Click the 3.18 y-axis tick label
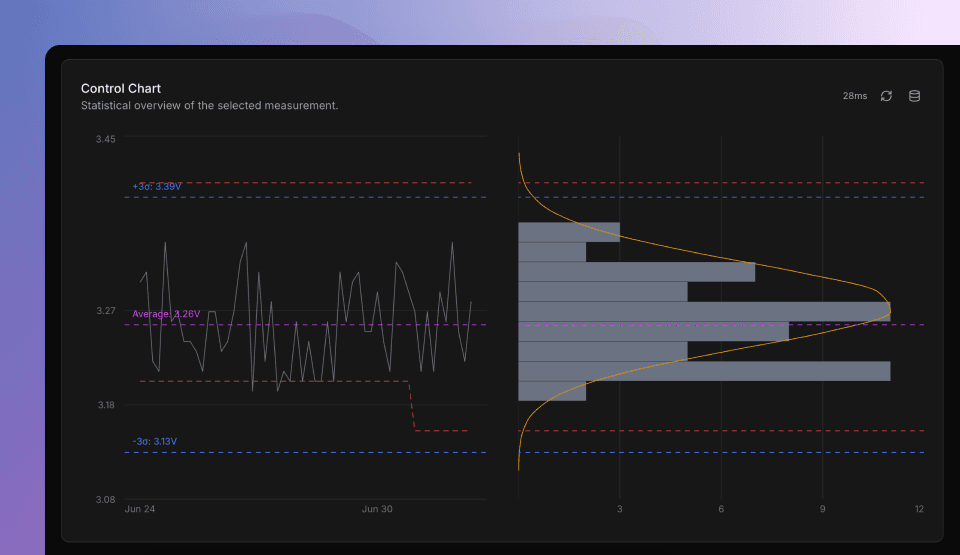Image resolution: width=960 pixels, height=555 pixels. coord(105,405)
